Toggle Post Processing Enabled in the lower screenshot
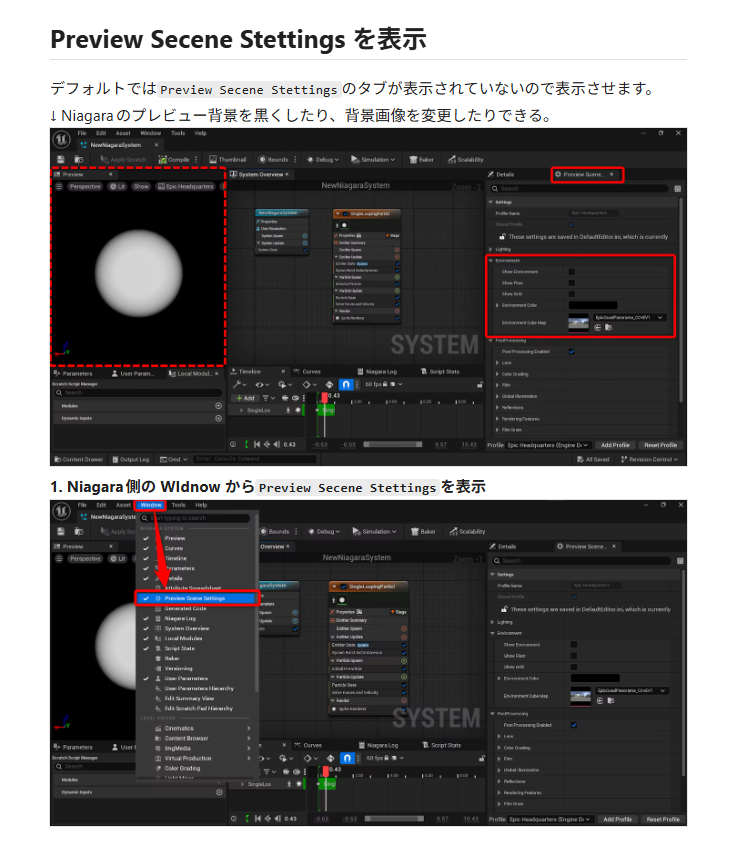 [574, 725]
